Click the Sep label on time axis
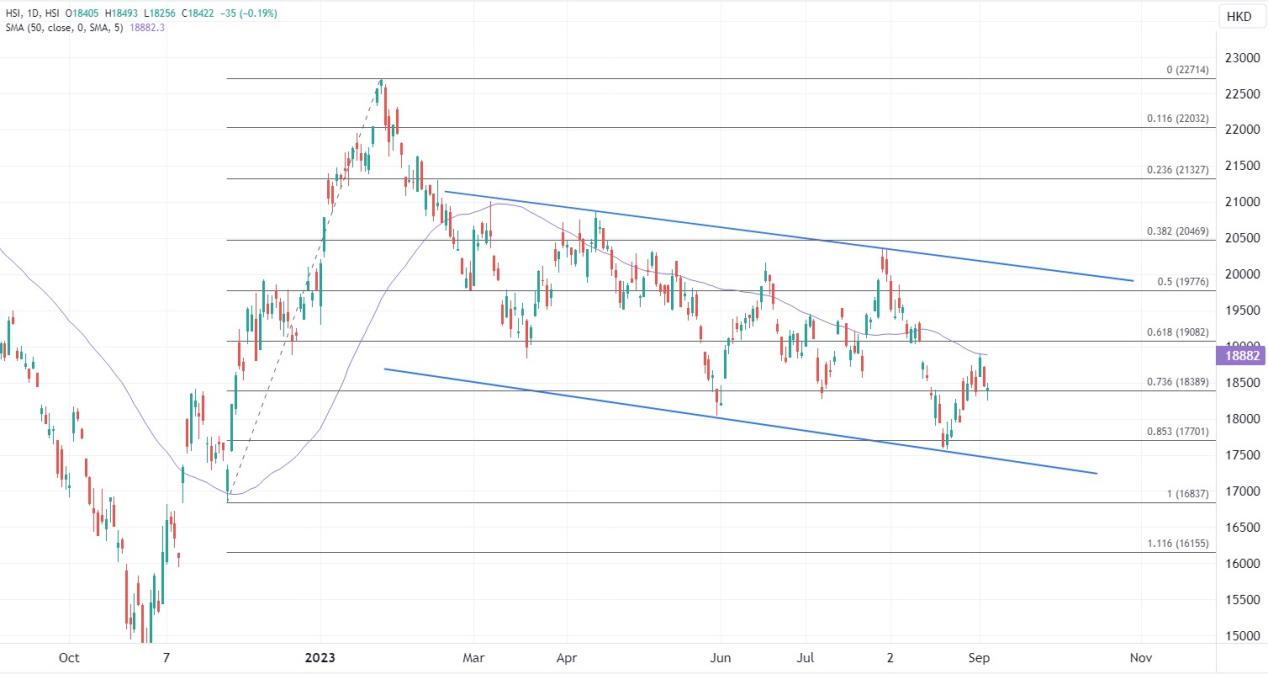The height and width of the screenshot is (674, 1268). point(980,658)
